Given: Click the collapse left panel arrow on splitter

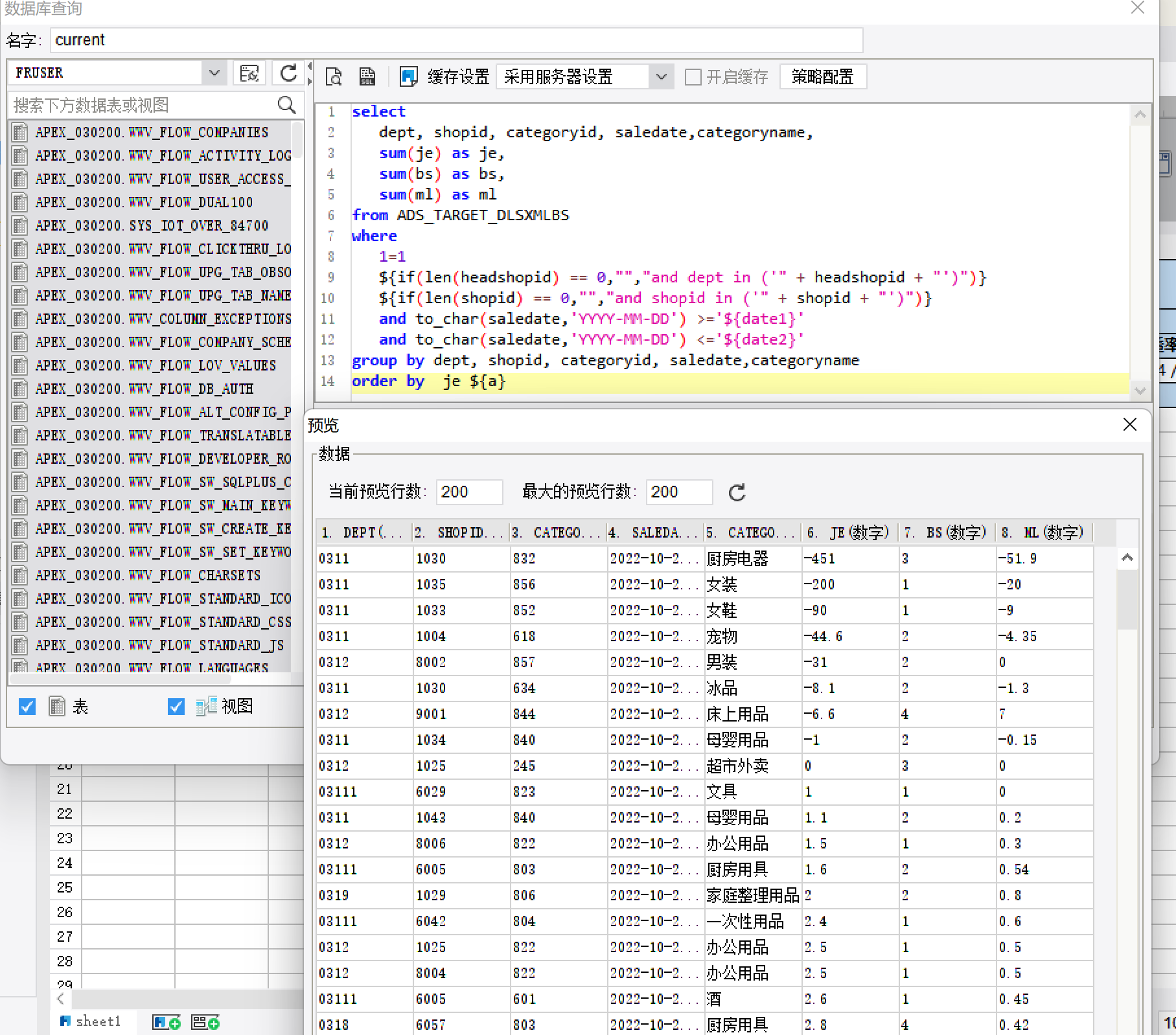Looking at the screenshot, I should click(309, 65).
